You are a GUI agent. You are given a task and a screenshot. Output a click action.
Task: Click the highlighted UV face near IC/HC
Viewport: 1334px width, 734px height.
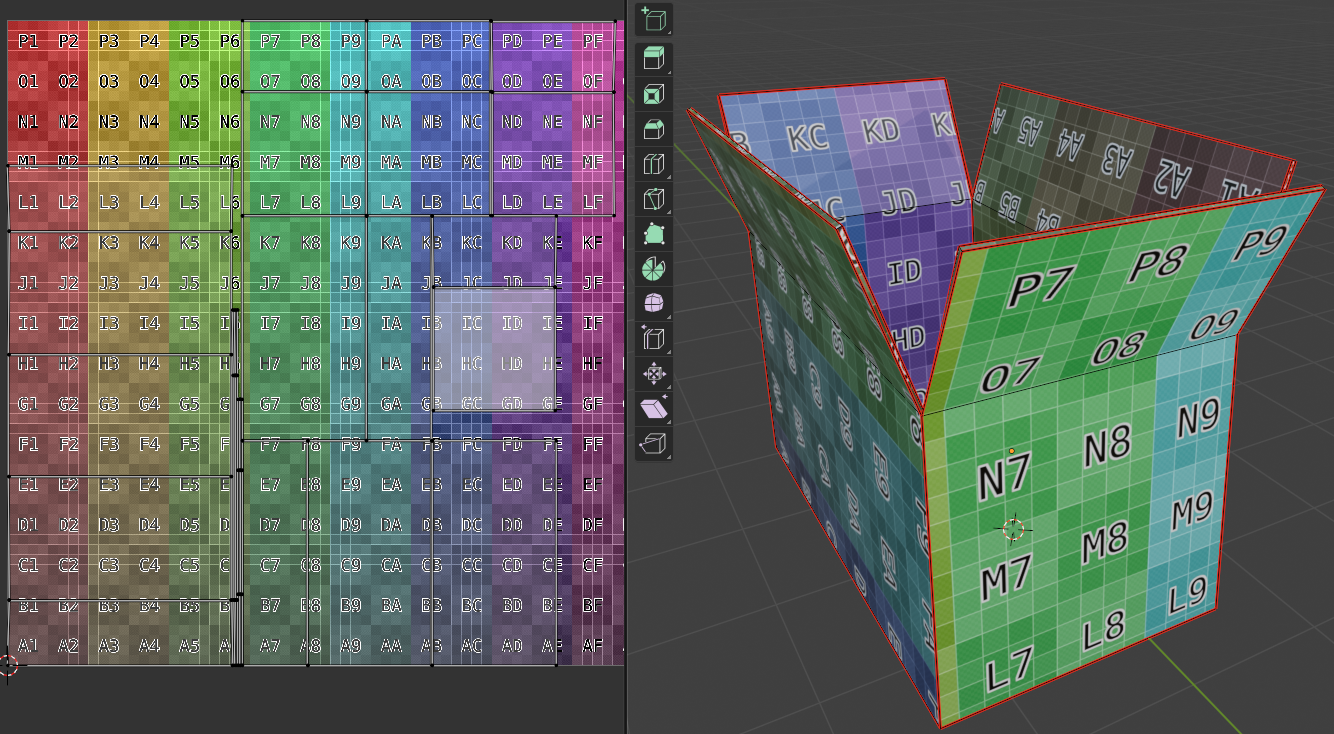point(494,348)
